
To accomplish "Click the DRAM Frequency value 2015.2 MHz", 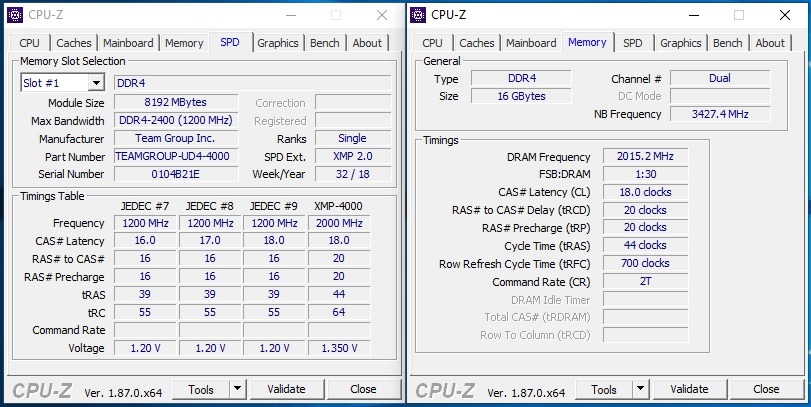I will coord(645,156).
